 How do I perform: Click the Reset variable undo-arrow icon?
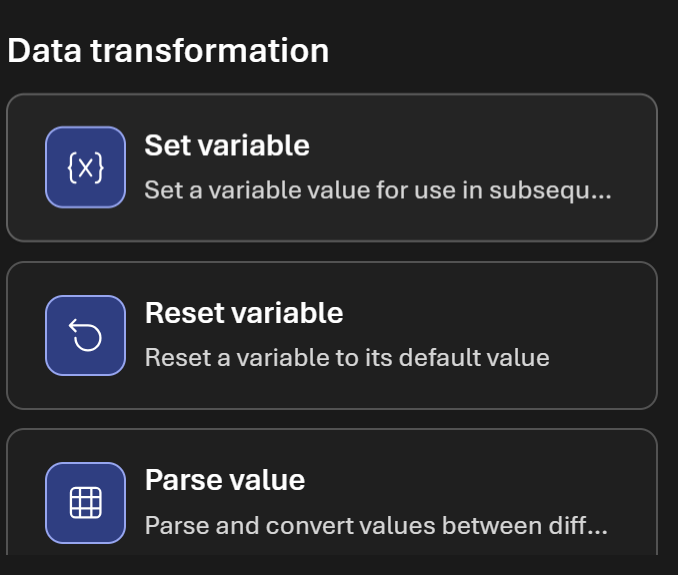pyautogui.click(x=85, y=336)
